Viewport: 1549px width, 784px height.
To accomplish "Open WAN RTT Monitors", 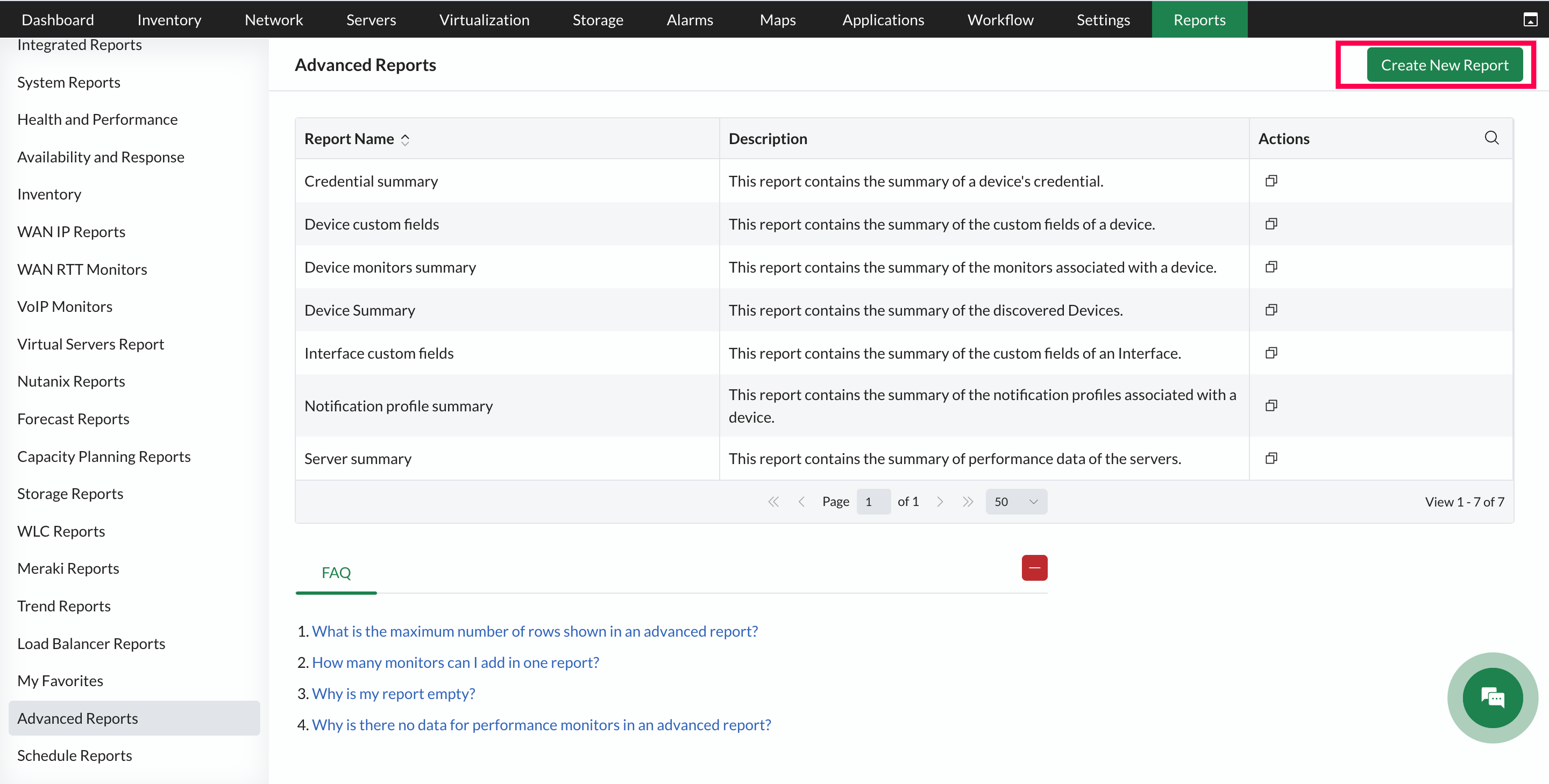I will (x=82, y=269).
